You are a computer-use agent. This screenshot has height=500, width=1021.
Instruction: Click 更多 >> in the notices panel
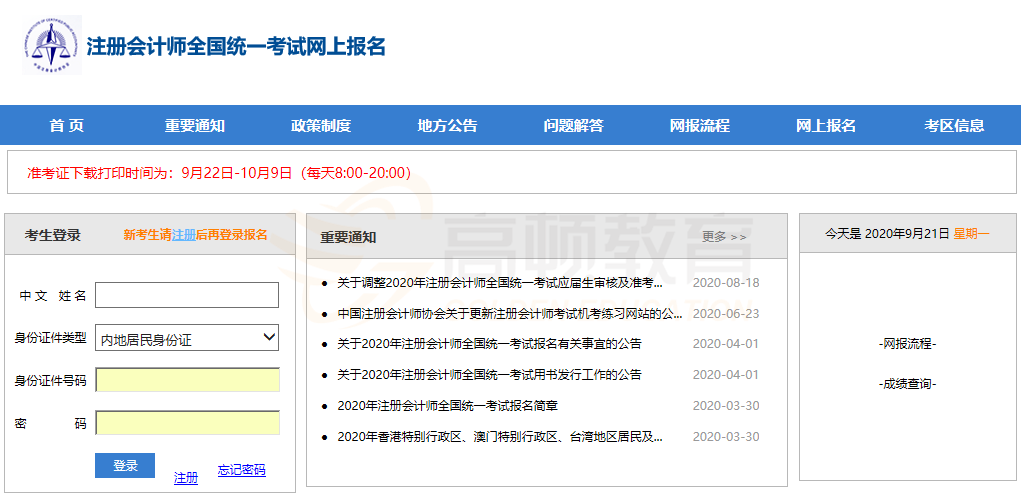[x=724, y=237]
